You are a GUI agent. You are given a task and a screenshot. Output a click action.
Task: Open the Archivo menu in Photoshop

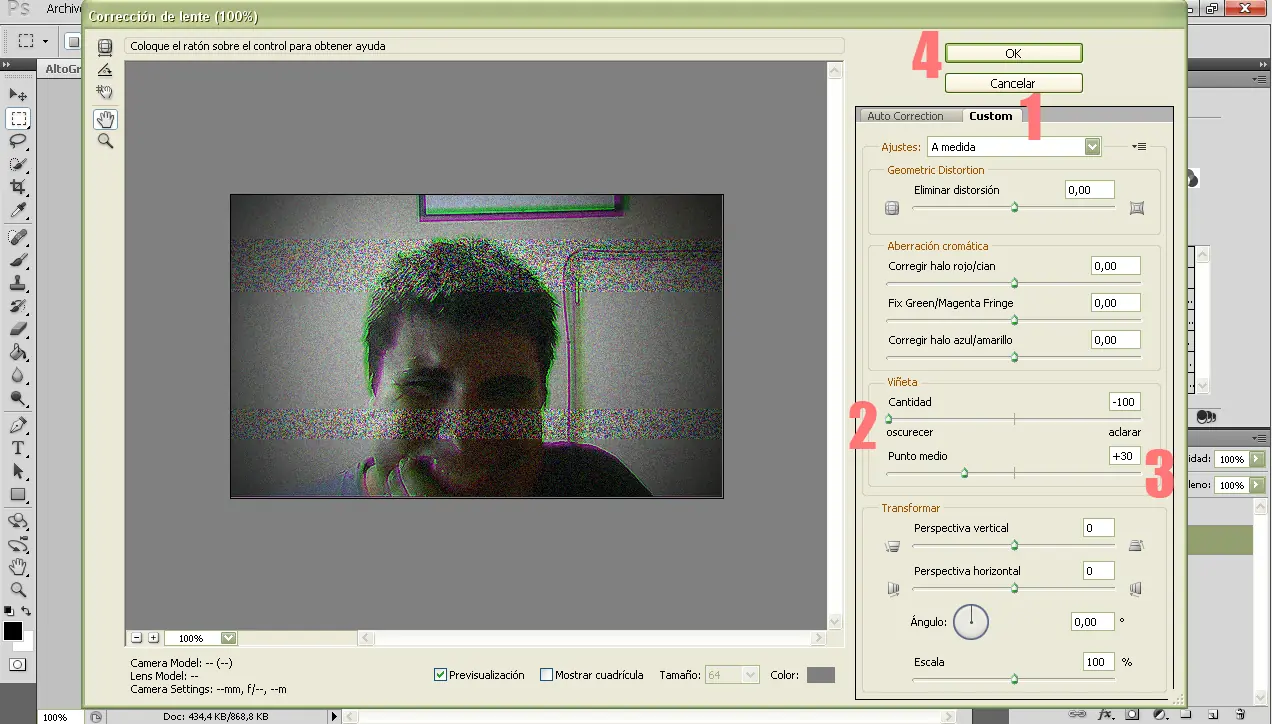(63, 9)
